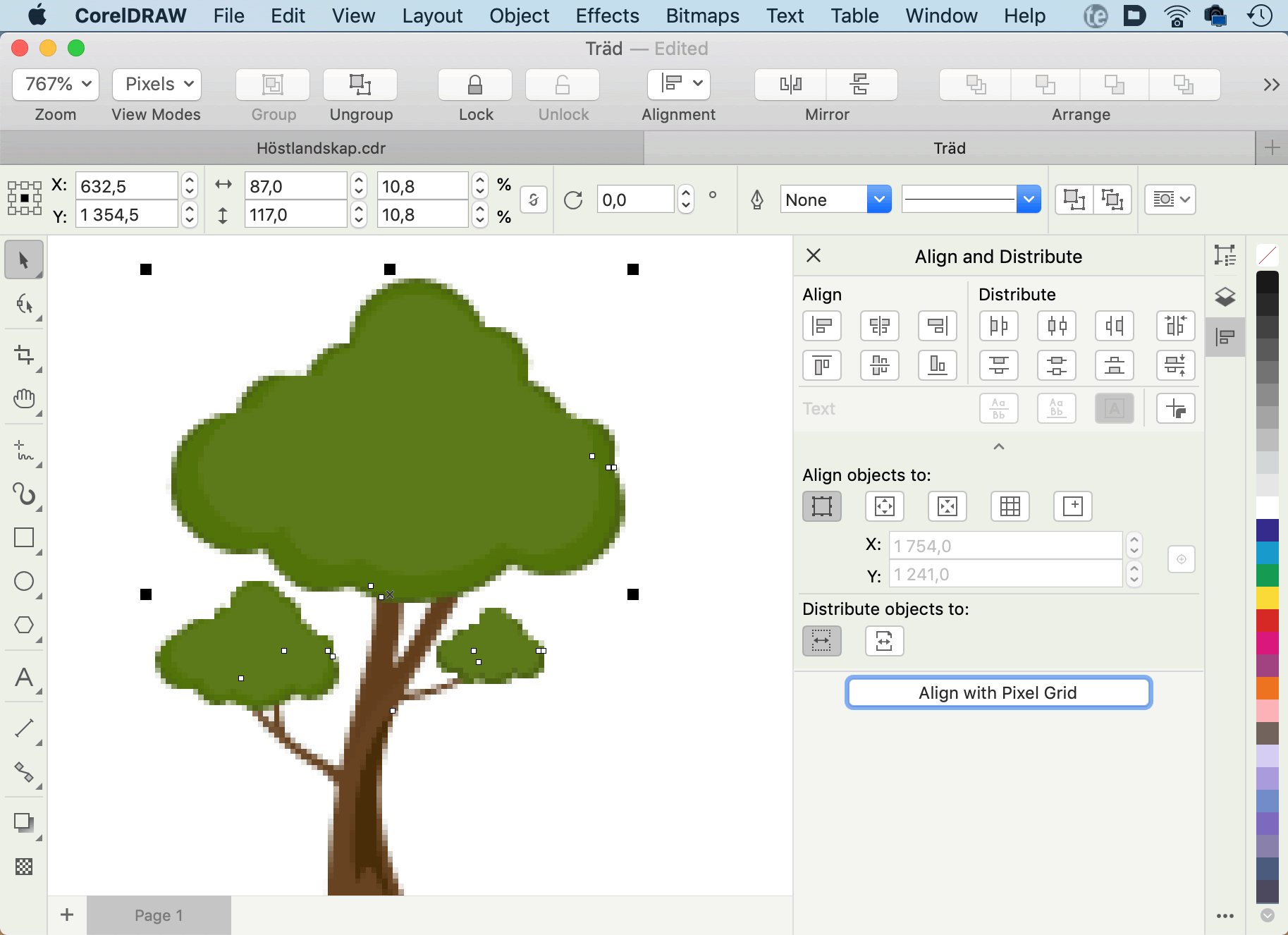Set align objects to Grid

click(x=1010, y=506)
